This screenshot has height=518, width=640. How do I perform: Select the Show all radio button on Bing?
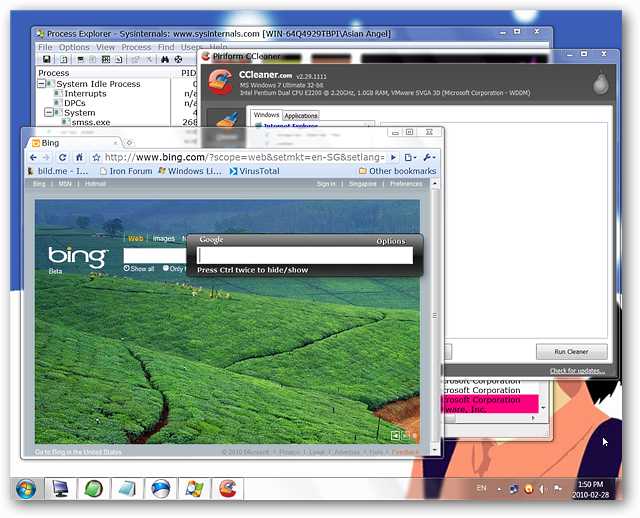(x=127, y=268)
